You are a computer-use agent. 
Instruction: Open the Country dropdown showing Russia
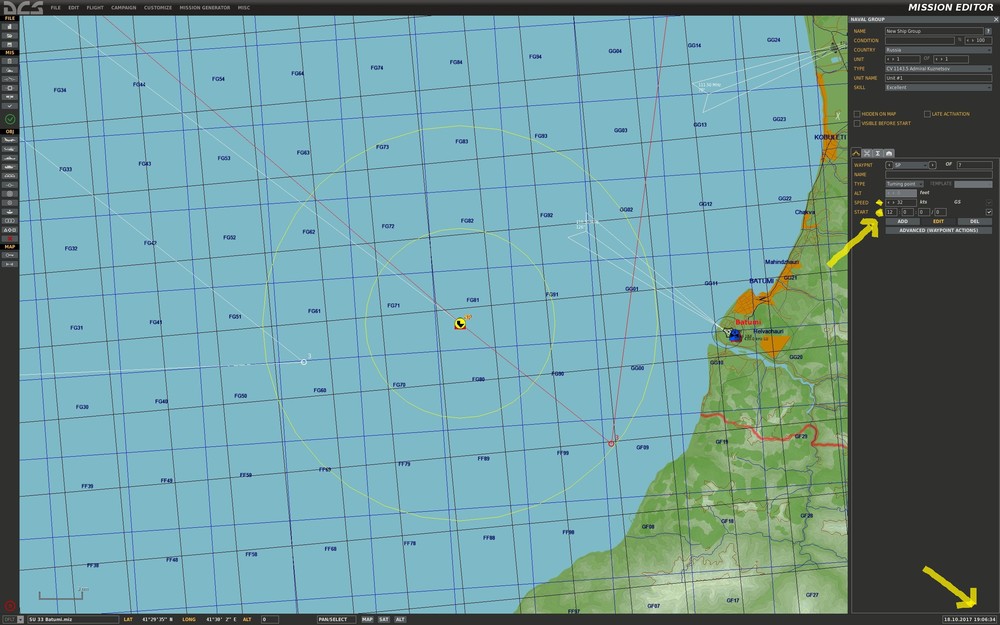click(938, 50)
